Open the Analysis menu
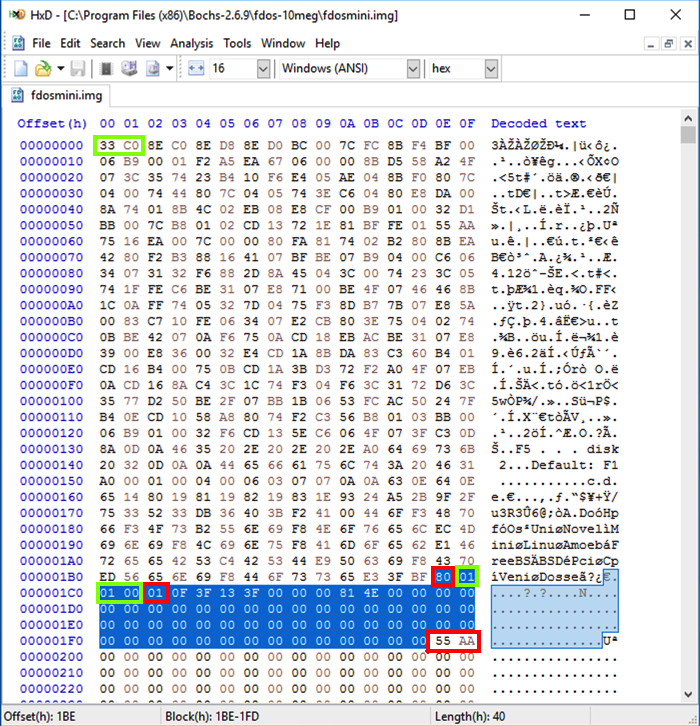This screenshot has width=700, height=726. tap(192, 44)
